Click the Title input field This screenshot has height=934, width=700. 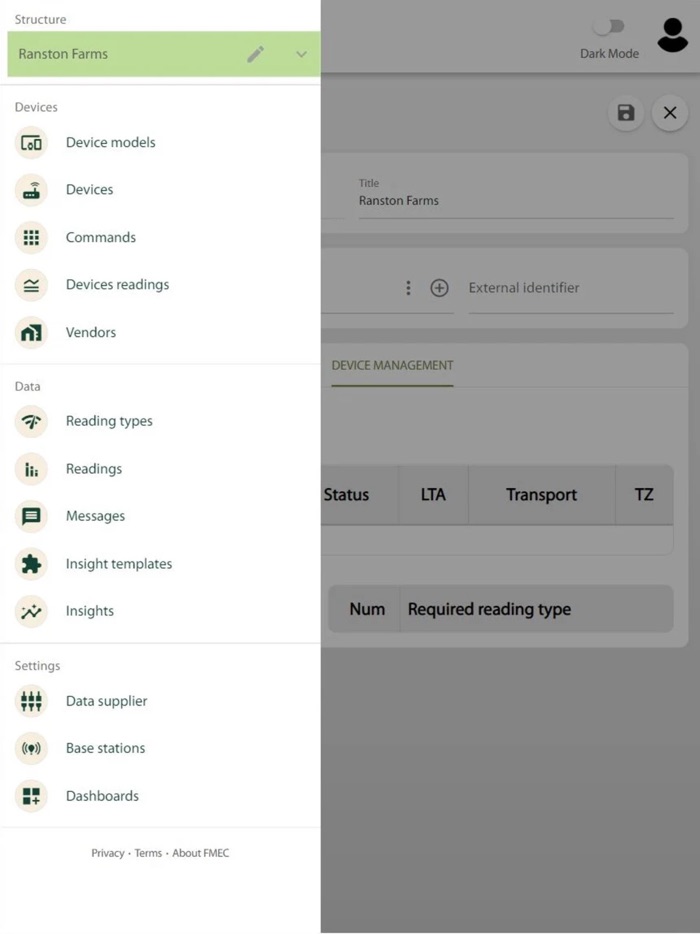coord(516,200)
